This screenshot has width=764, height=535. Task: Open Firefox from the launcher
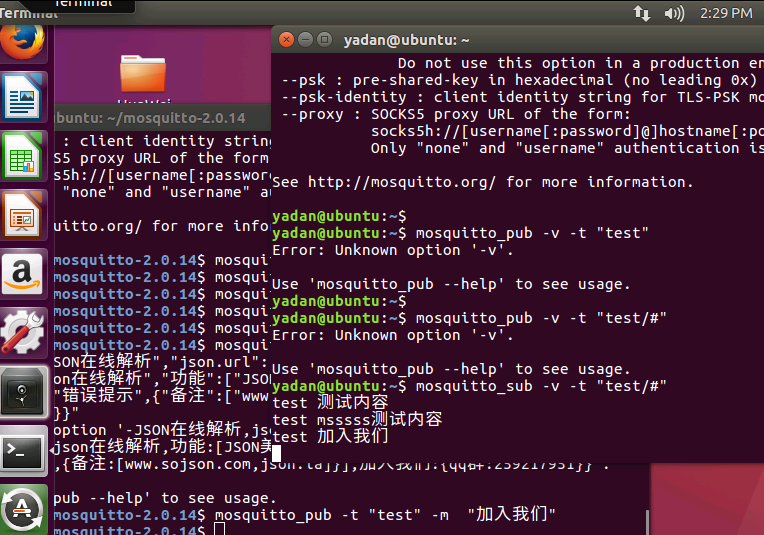click(22, 42)
